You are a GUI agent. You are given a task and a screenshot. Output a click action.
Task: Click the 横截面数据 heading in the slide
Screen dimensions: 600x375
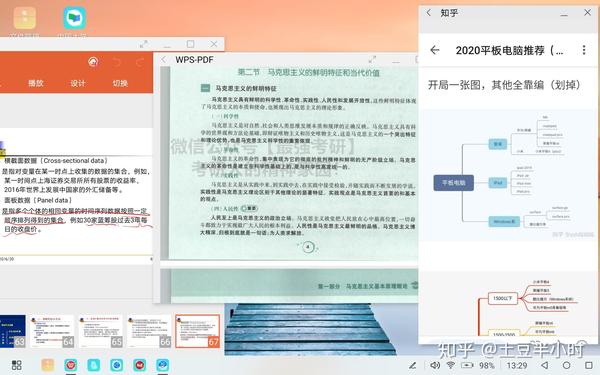pyautogui.click(x=55, y=161)
